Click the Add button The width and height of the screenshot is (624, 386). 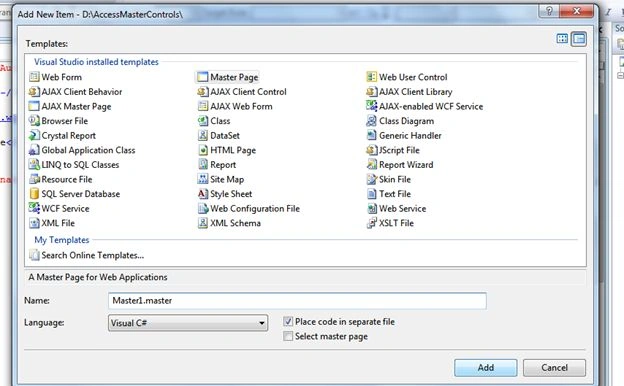486,368
